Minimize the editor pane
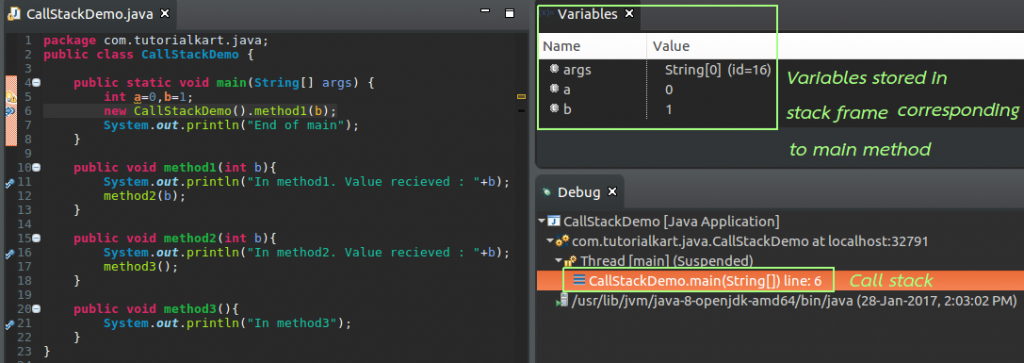This screenshot has height=363, width=1024. point(485,12)
